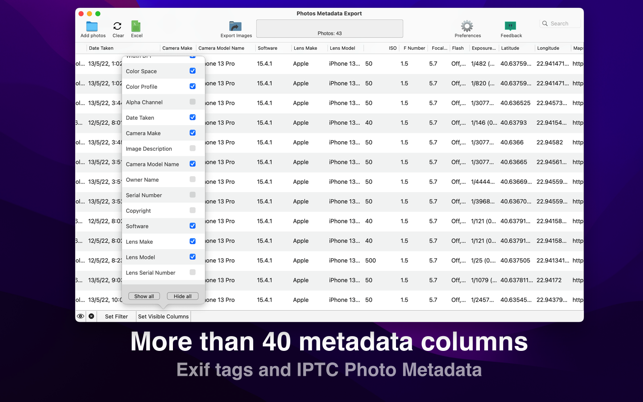This screenshot has width=643, height=402.
Task: Uncheck Camera Model Name checkbox
Action: (x=192, y=164)
